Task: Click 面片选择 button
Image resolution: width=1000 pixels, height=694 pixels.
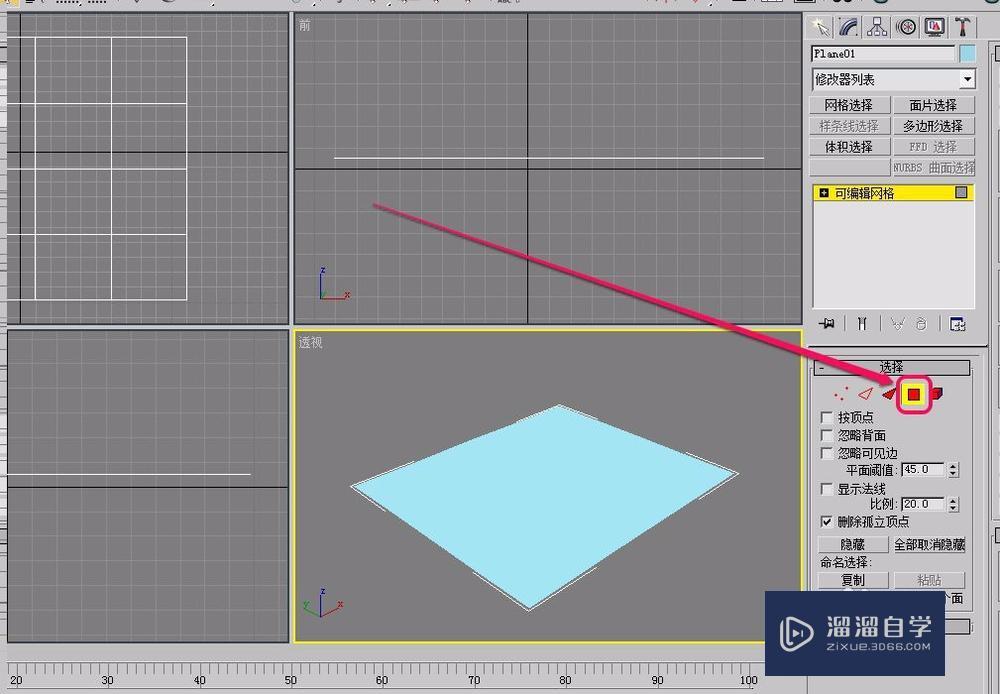Action: [x=934, y=105]
